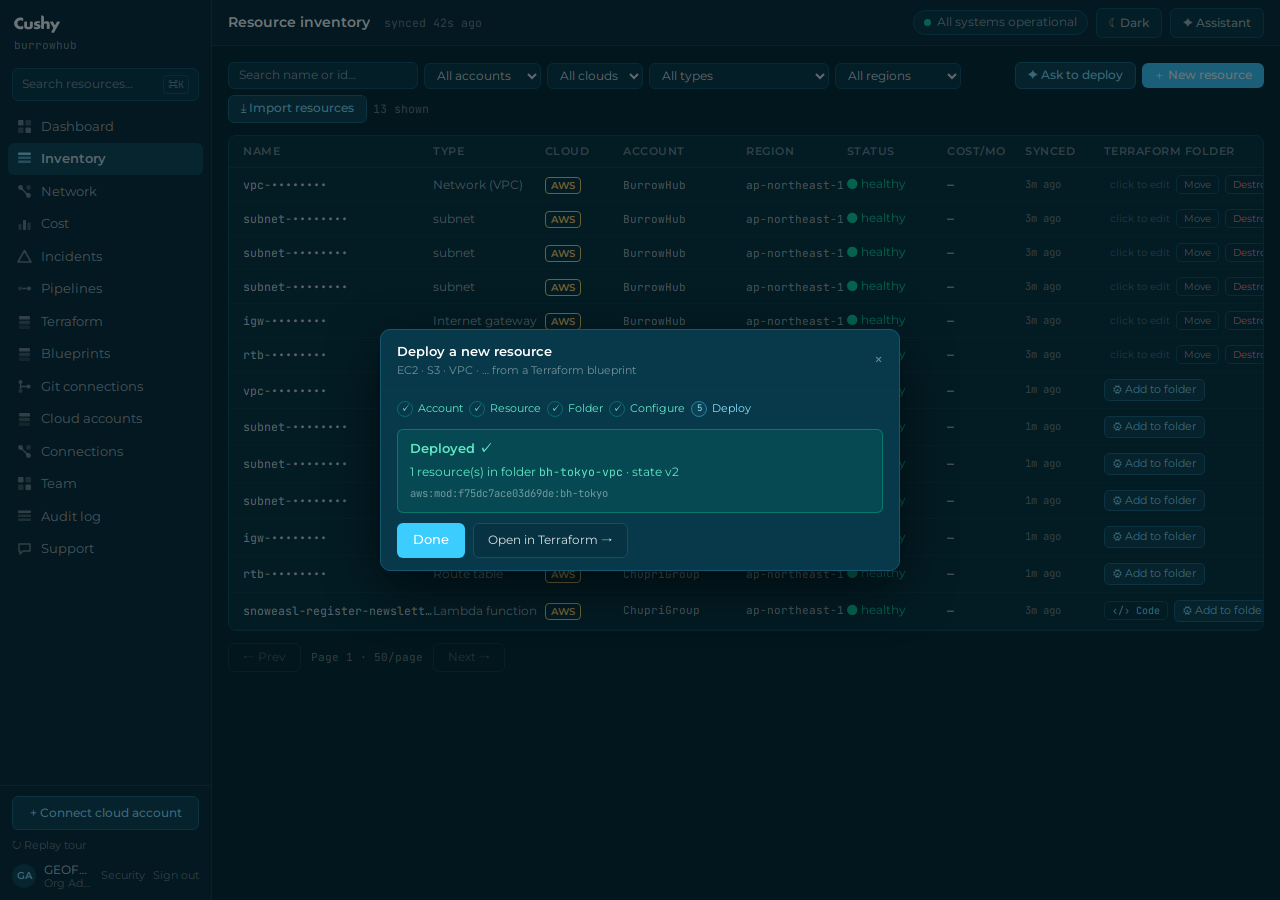Go to the Configure wizard step

point(647,408)
